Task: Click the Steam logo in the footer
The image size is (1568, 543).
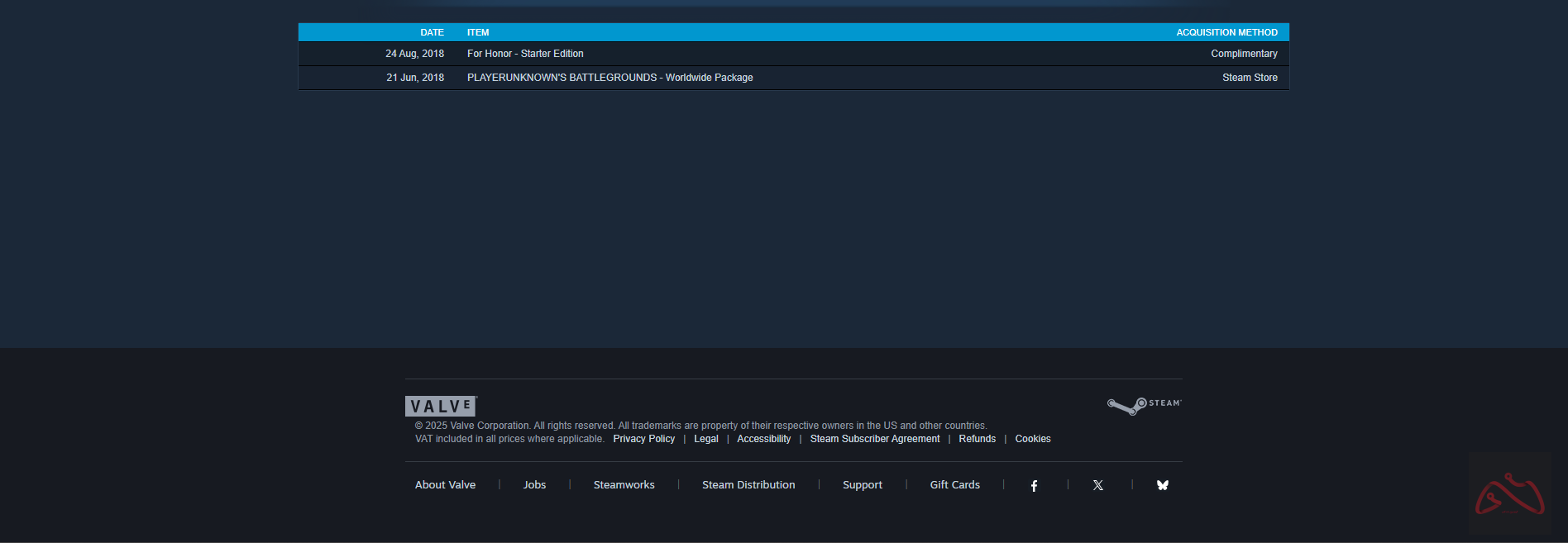Action: (1145, 405)
